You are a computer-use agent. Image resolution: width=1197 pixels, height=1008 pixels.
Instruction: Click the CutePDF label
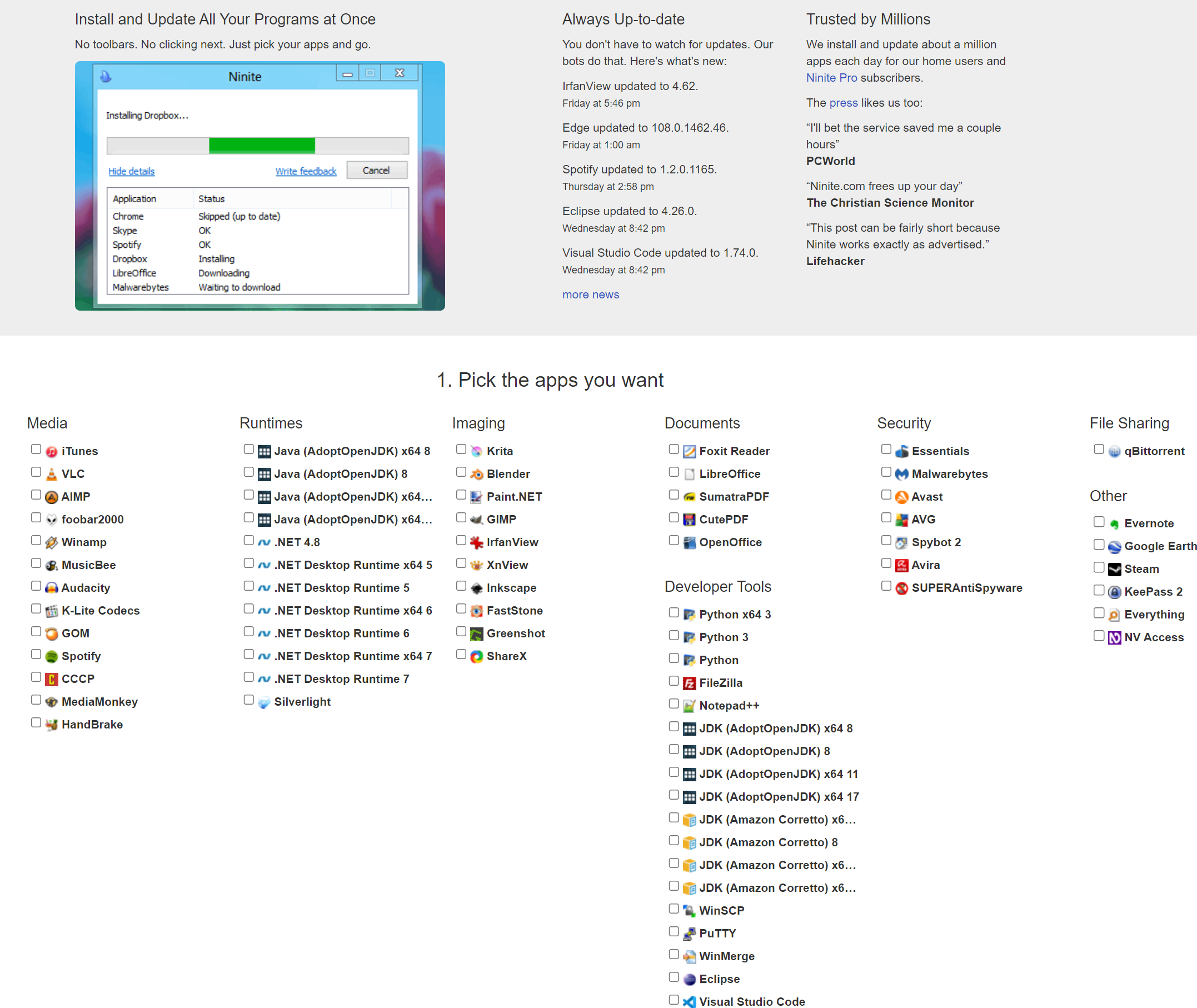724,520
